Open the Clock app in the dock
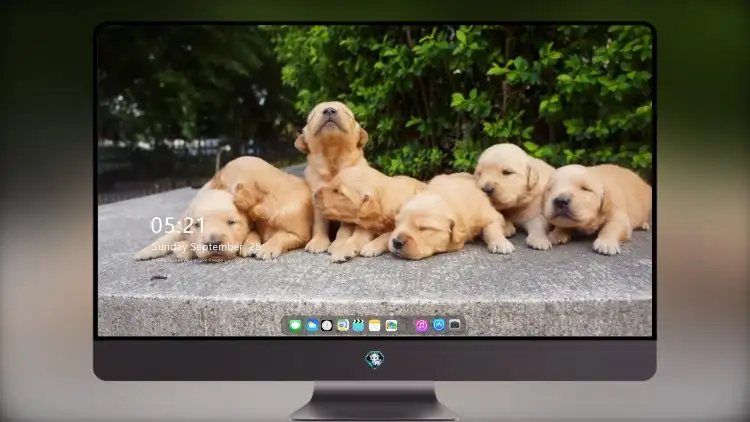This screenshot has height=422, width=750. coord(327,326)
